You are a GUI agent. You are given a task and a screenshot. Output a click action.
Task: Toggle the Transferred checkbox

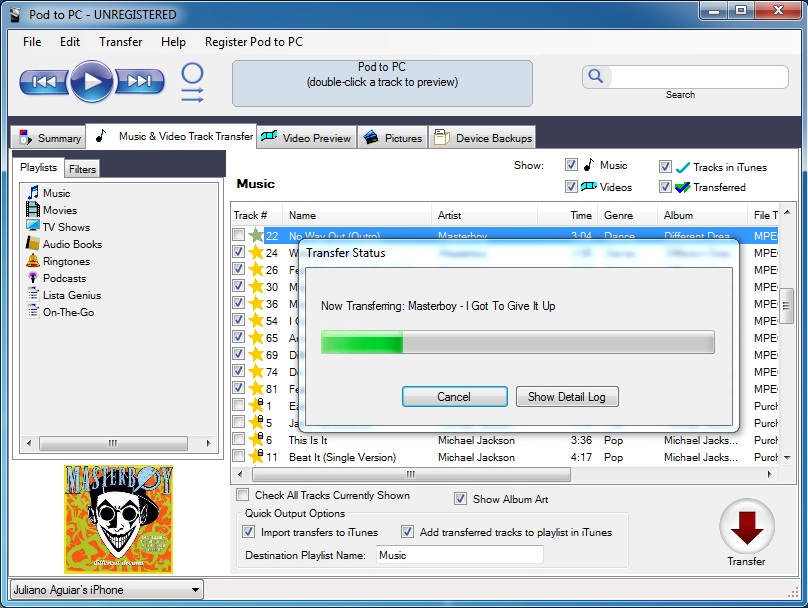point(665,187)
